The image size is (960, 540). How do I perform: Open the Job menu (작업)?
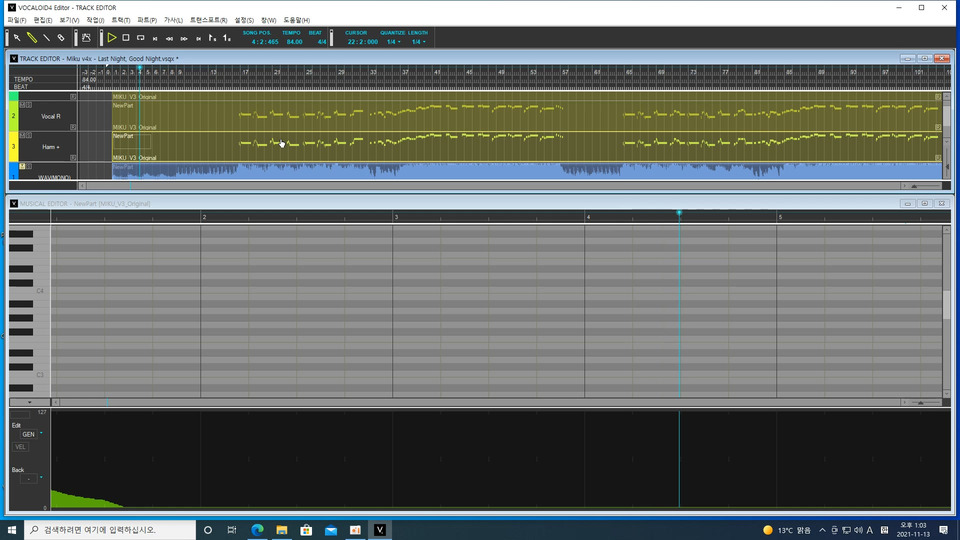click(x=96, y=20)
